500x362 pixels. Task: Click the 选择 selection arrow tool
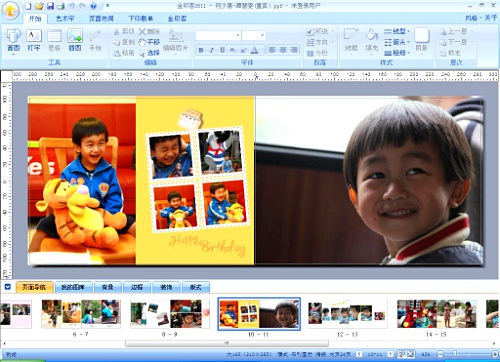tap(149, 53)
